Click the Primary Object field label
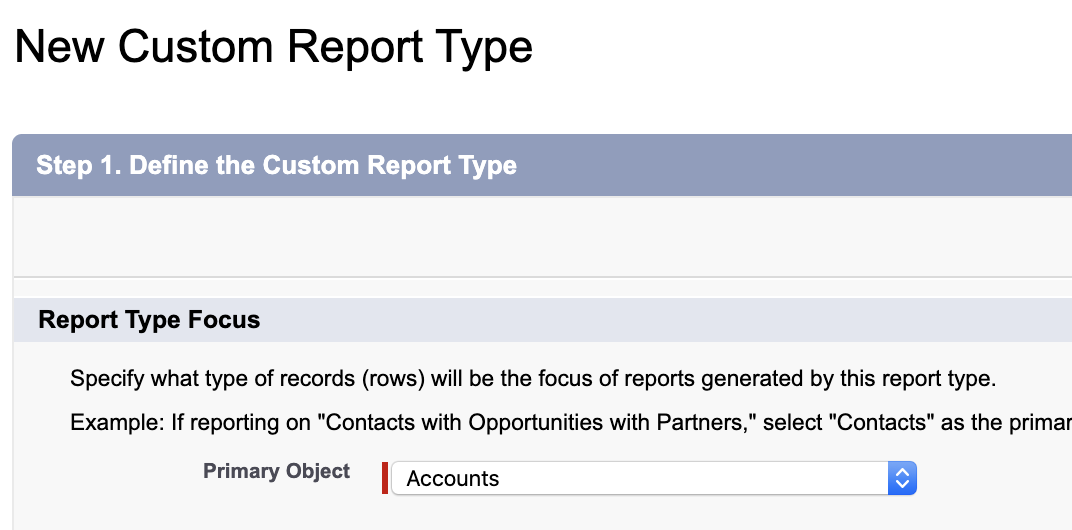This screenshot has width=1072, height=530. point(276,471)
